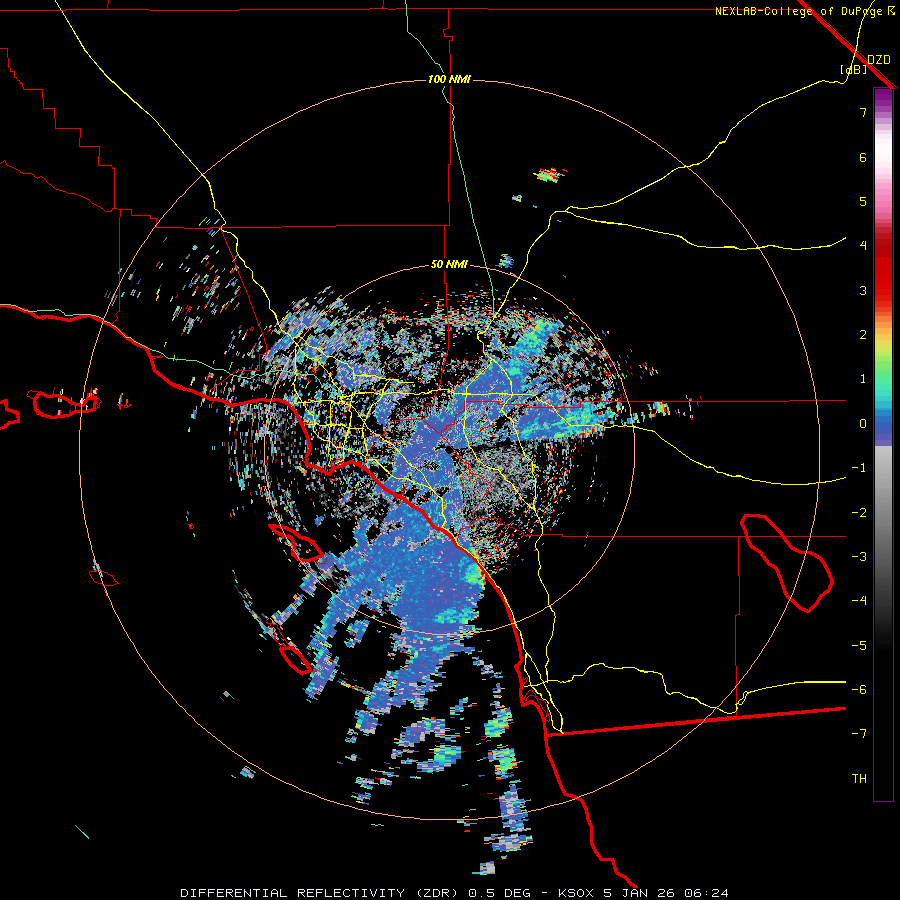Click the "(ZDR)" abbreviation in the caption
Screen dimensions: 900x900
point(436,893)
